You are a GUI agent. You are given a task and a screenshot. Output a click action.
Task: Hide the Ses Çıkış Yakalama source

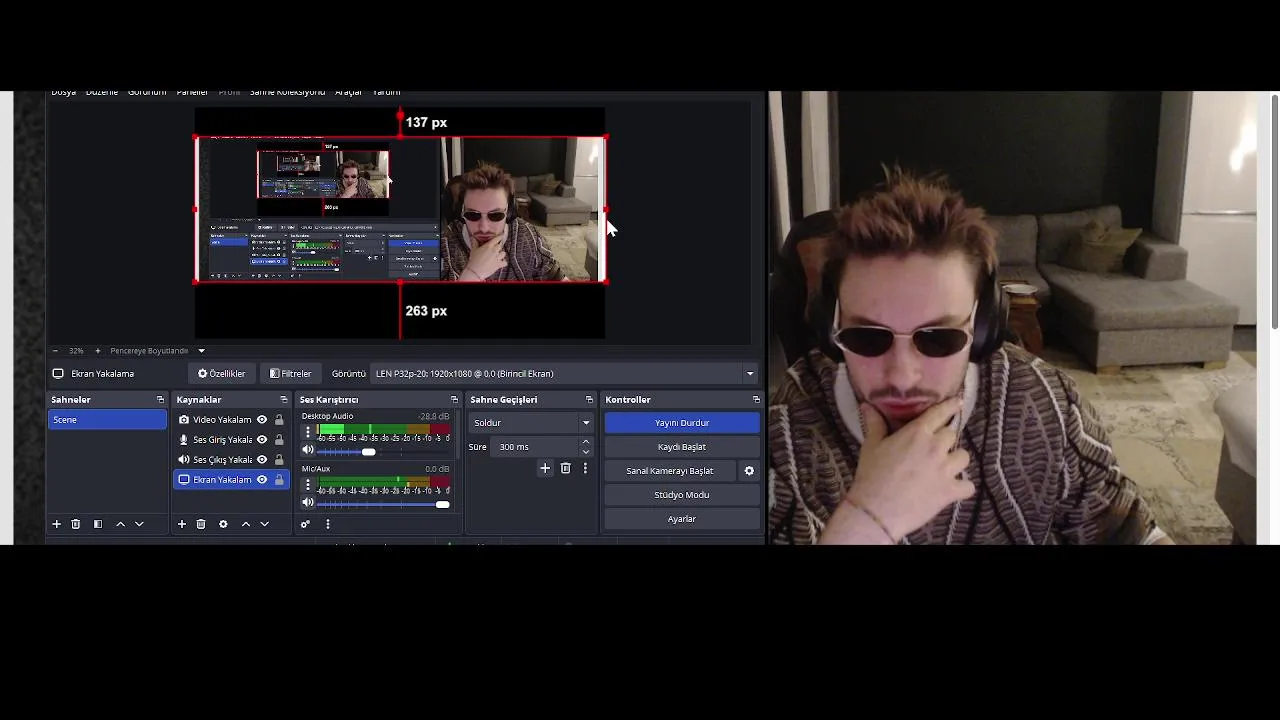[262, 460]
